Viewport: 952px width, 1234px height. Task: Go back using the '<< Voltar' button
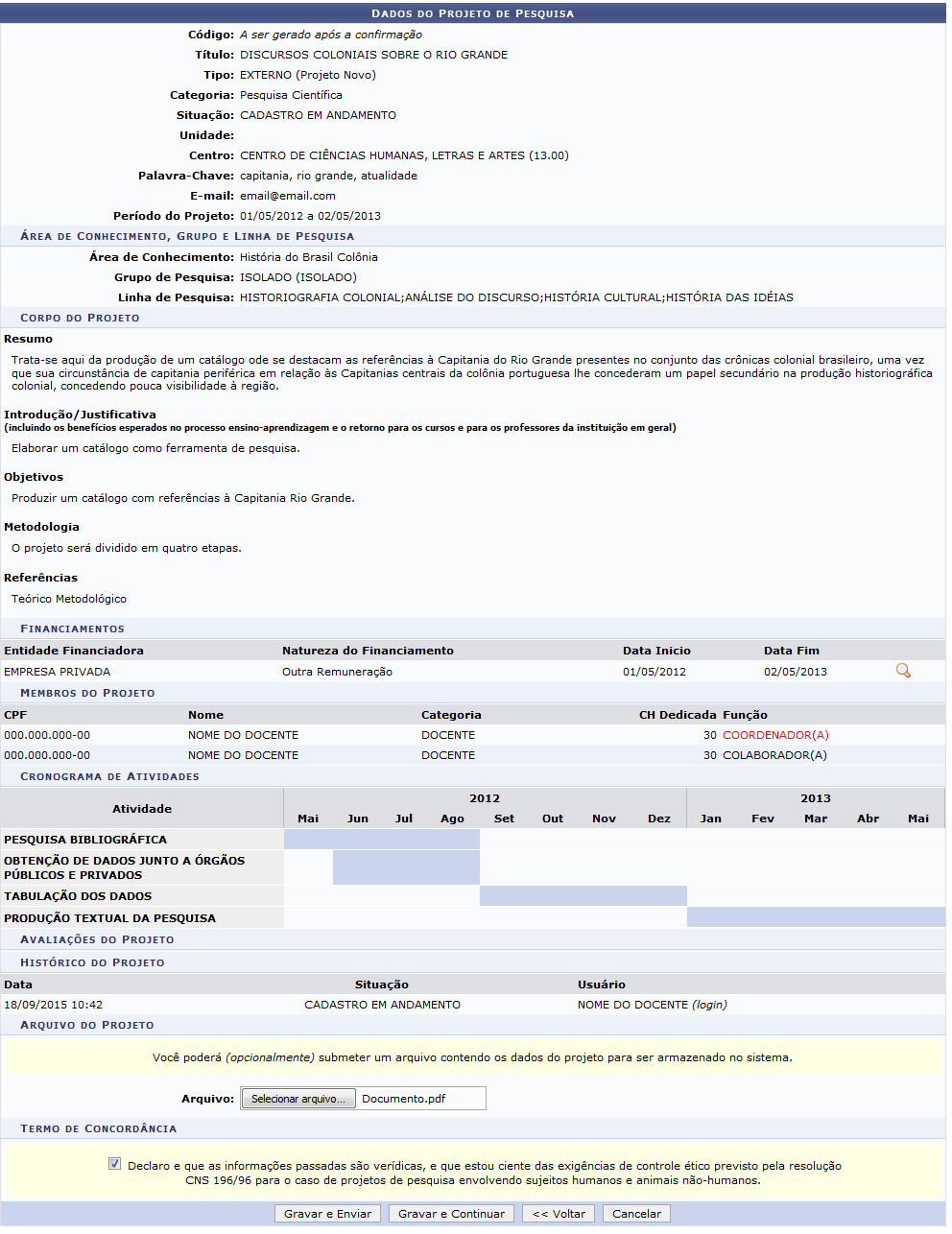point(559,1214)
